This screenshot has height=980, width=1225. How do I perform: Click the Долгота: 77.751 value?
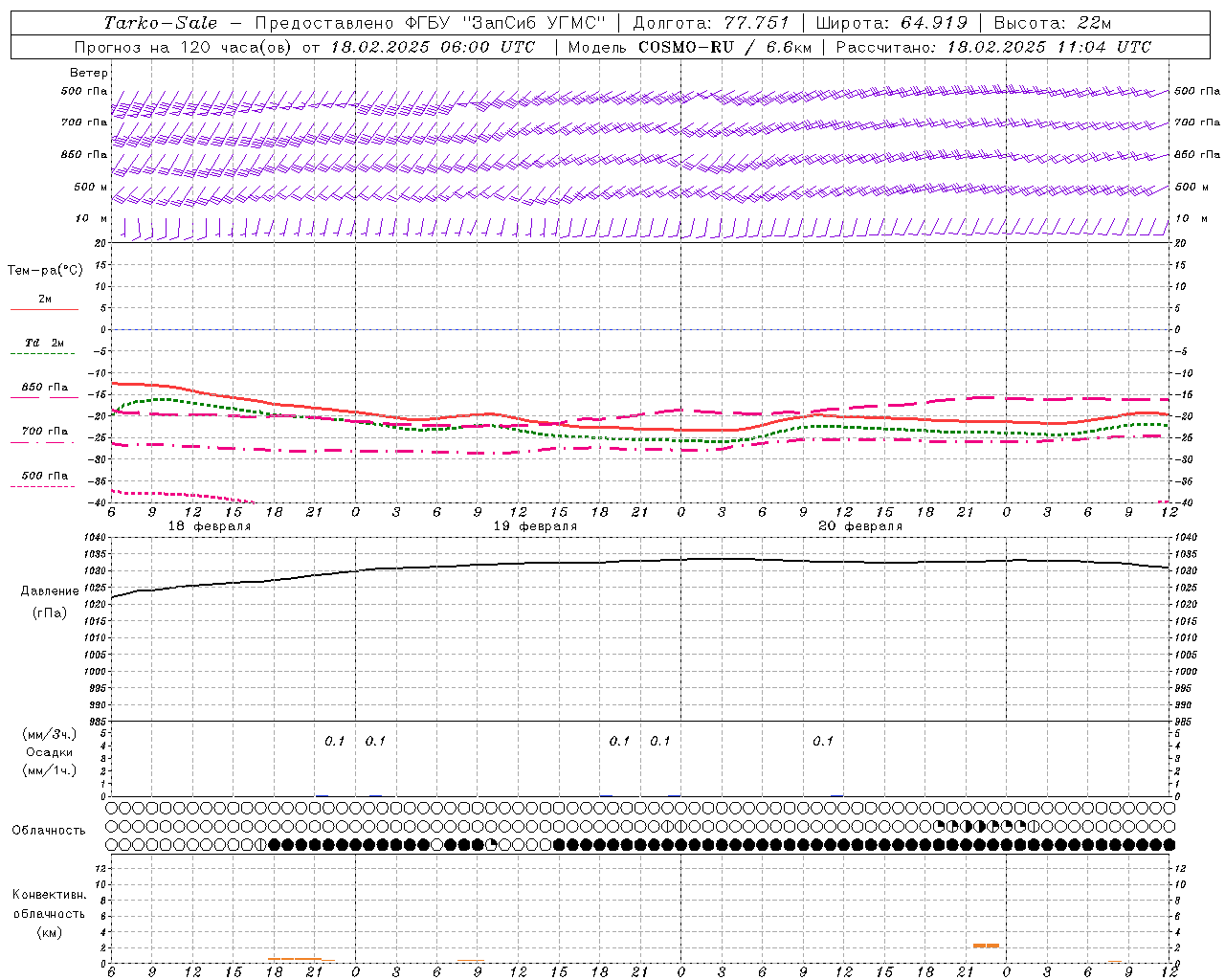pos(710,23)
